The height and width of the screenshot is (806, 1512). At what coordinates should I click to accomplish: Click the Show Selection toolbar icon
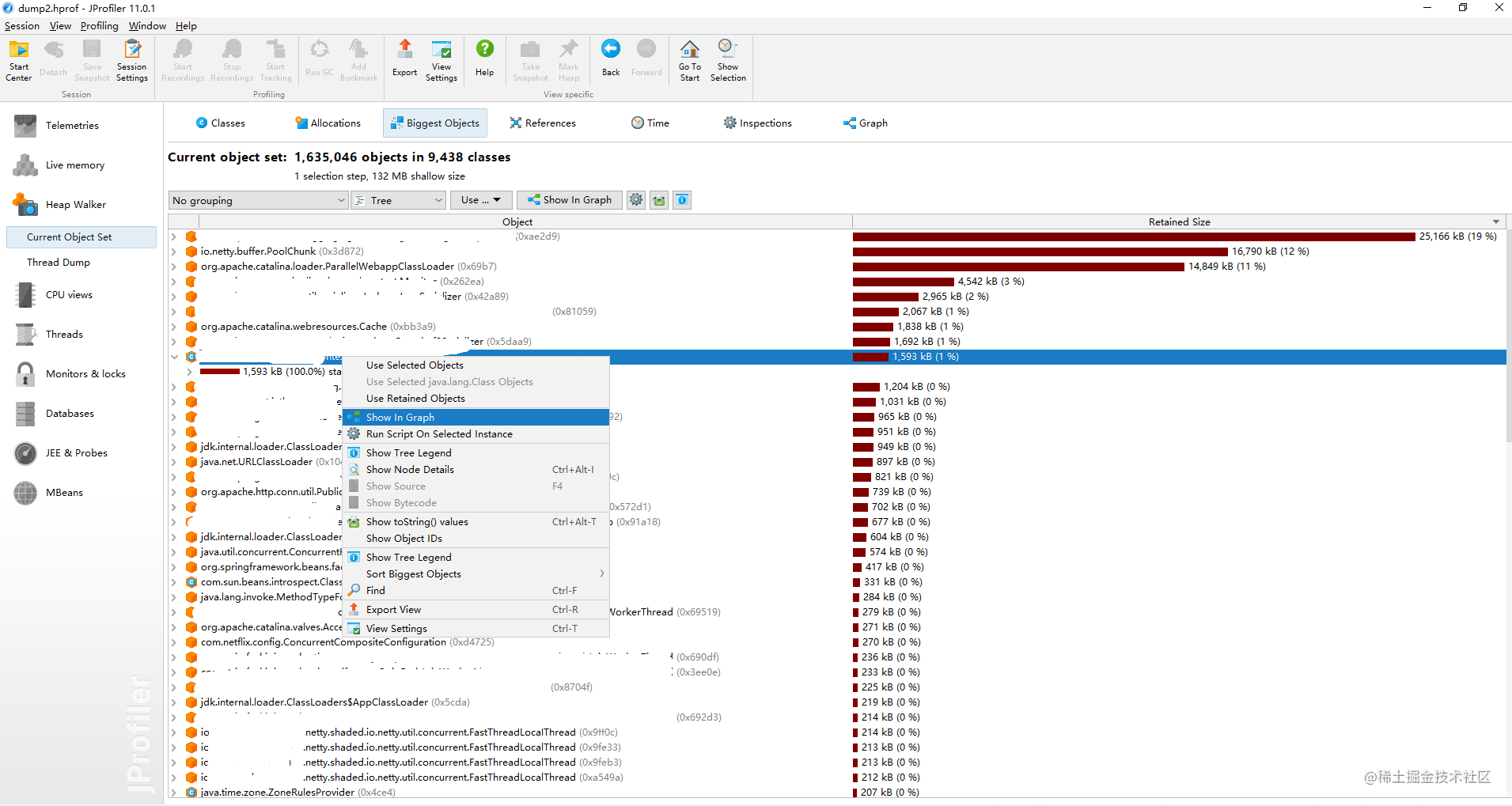728,61
